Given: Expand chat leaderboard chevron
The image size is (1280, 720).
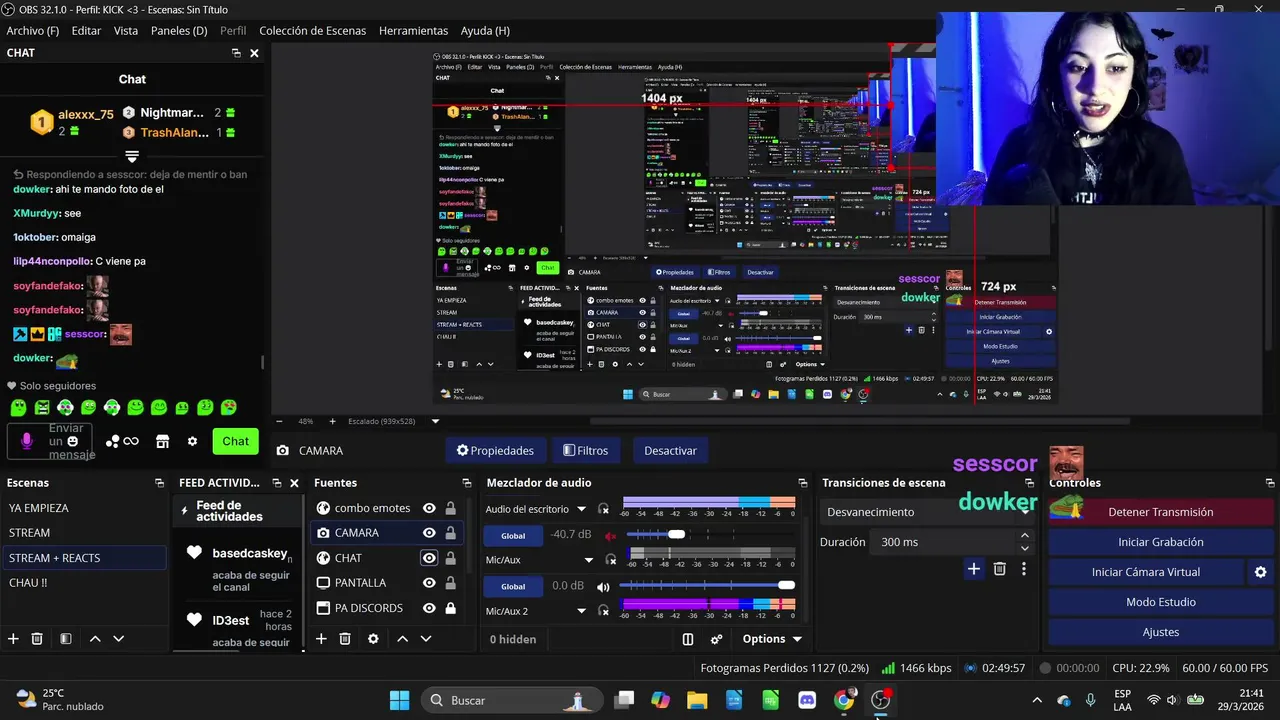Looking at the screenshot, I should click(131, 157).
